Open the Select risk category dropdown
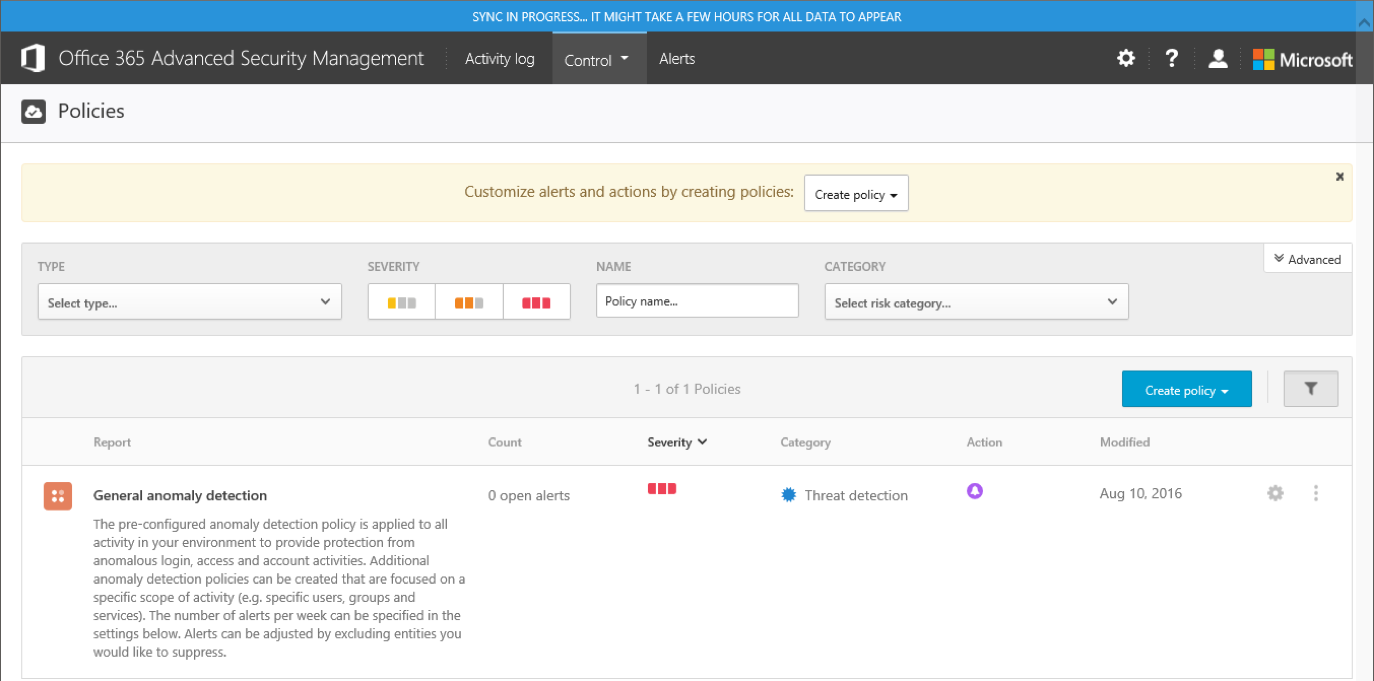This screenshot has width=1374, height=681. (x=975, y=301)
